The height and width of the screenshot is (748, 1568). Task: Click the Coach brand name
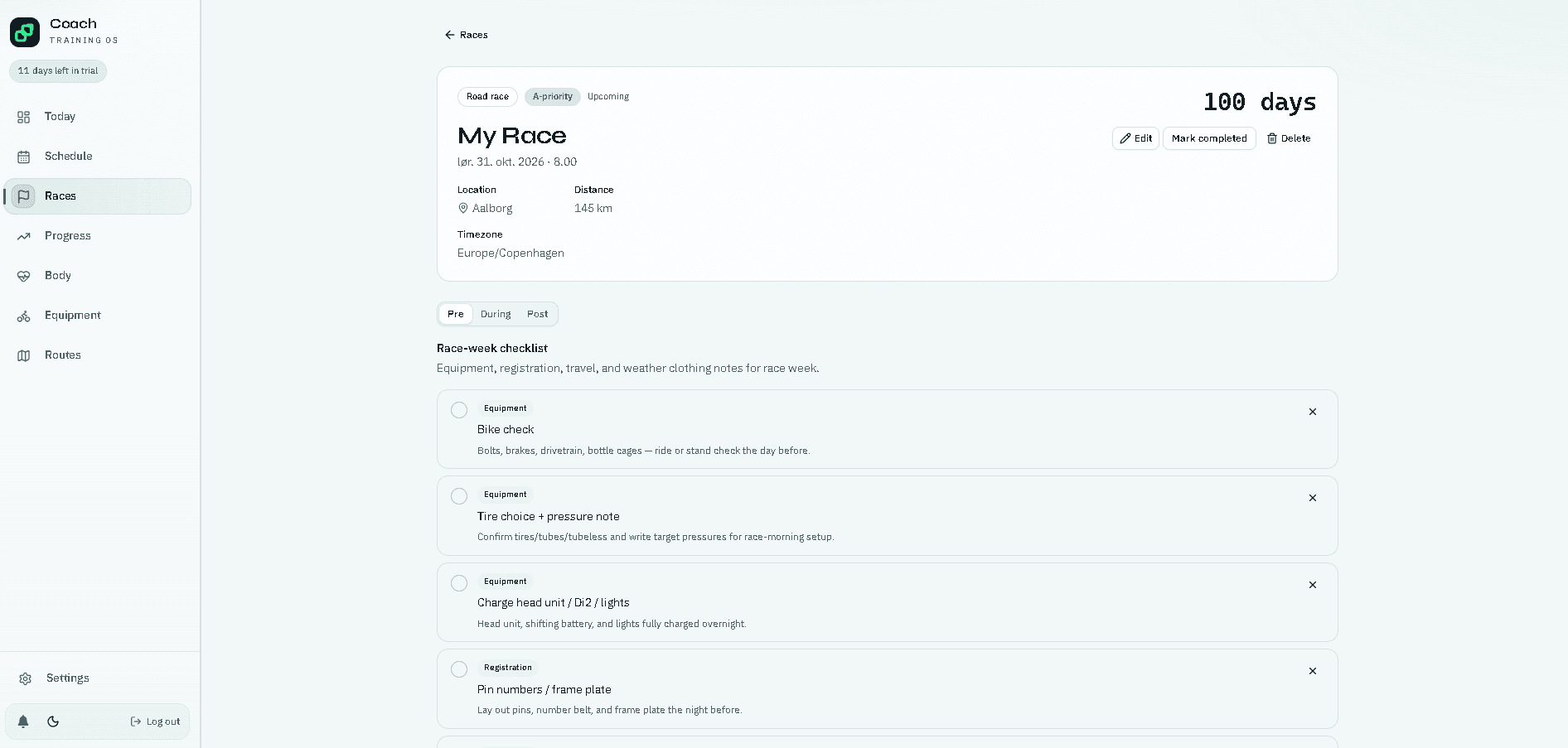pyautogui.click(x=73, y=24)
